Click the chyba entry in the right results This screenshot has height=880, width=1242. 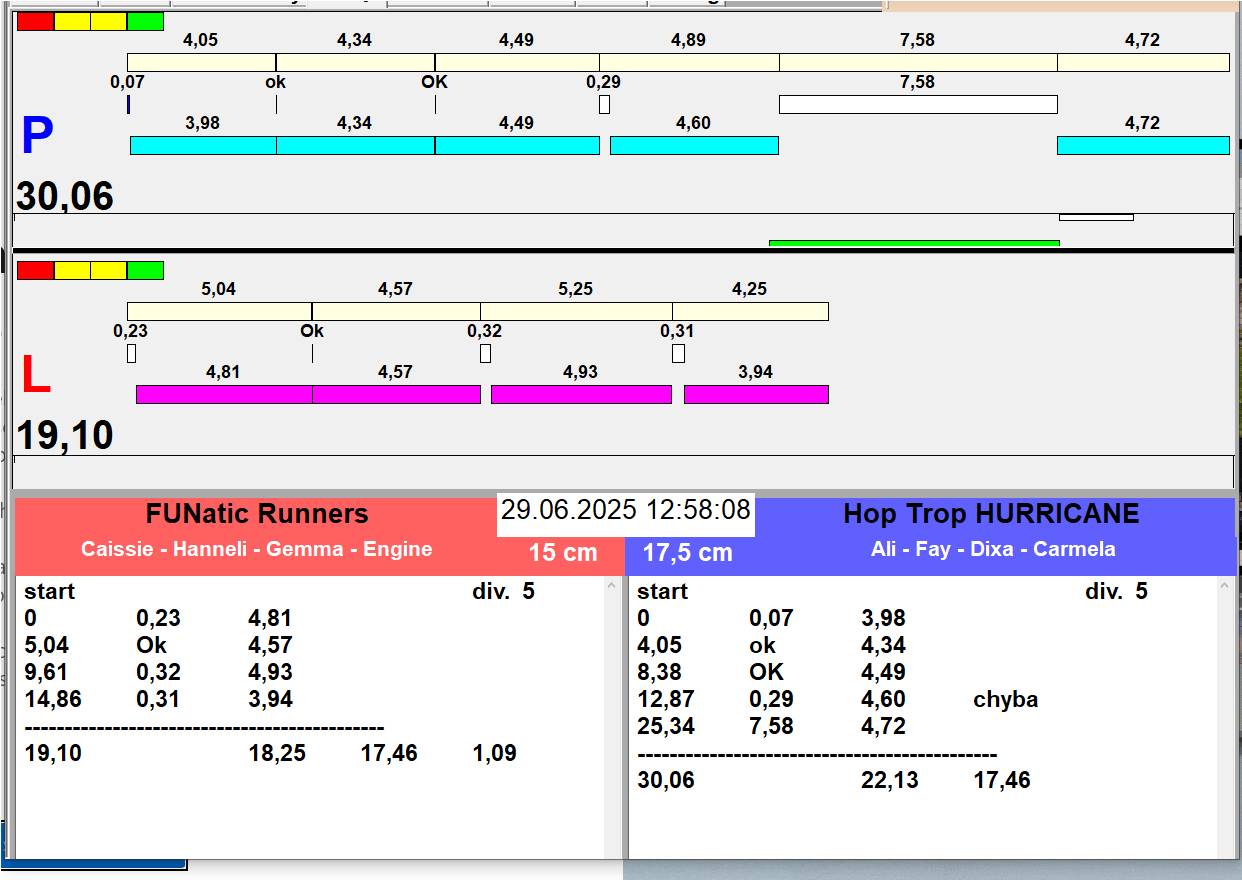[x=1005, y=699]
